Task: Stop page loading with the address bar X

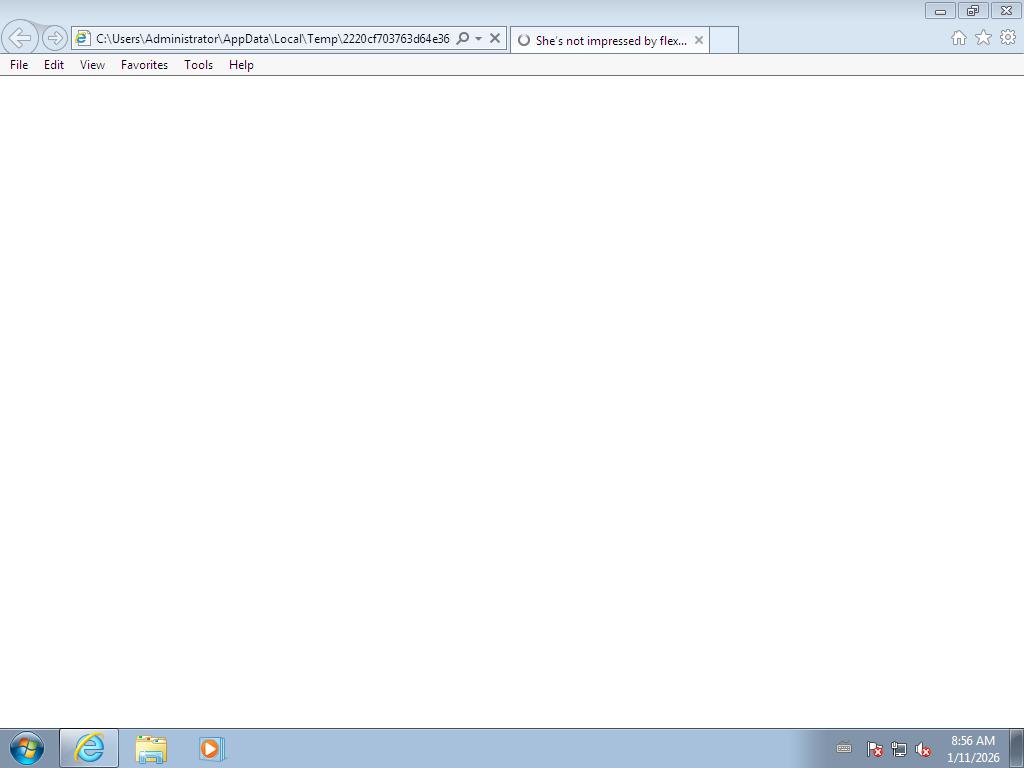Action: coord(494,38)
